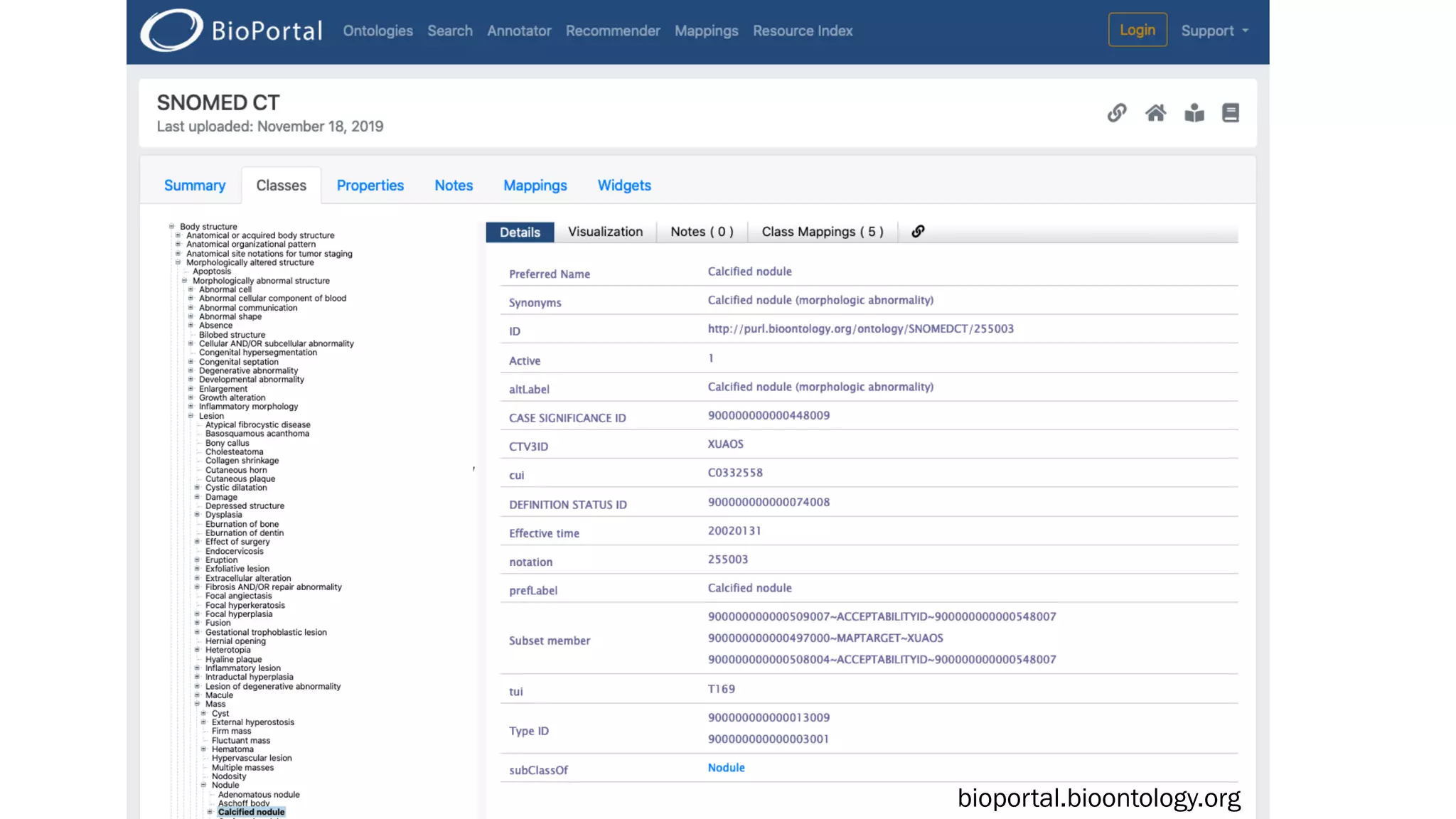Open the Support dropdown menu
The height and width of the screenshot is (819, 1456).
click(x=1214, y=31)
